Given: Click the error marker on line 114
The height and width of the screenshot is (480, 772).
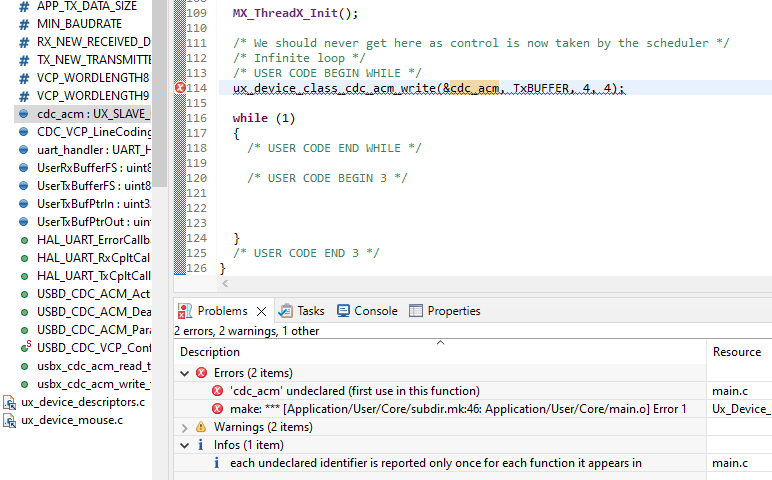Looking at the screenshot, I should pos(180,88).
